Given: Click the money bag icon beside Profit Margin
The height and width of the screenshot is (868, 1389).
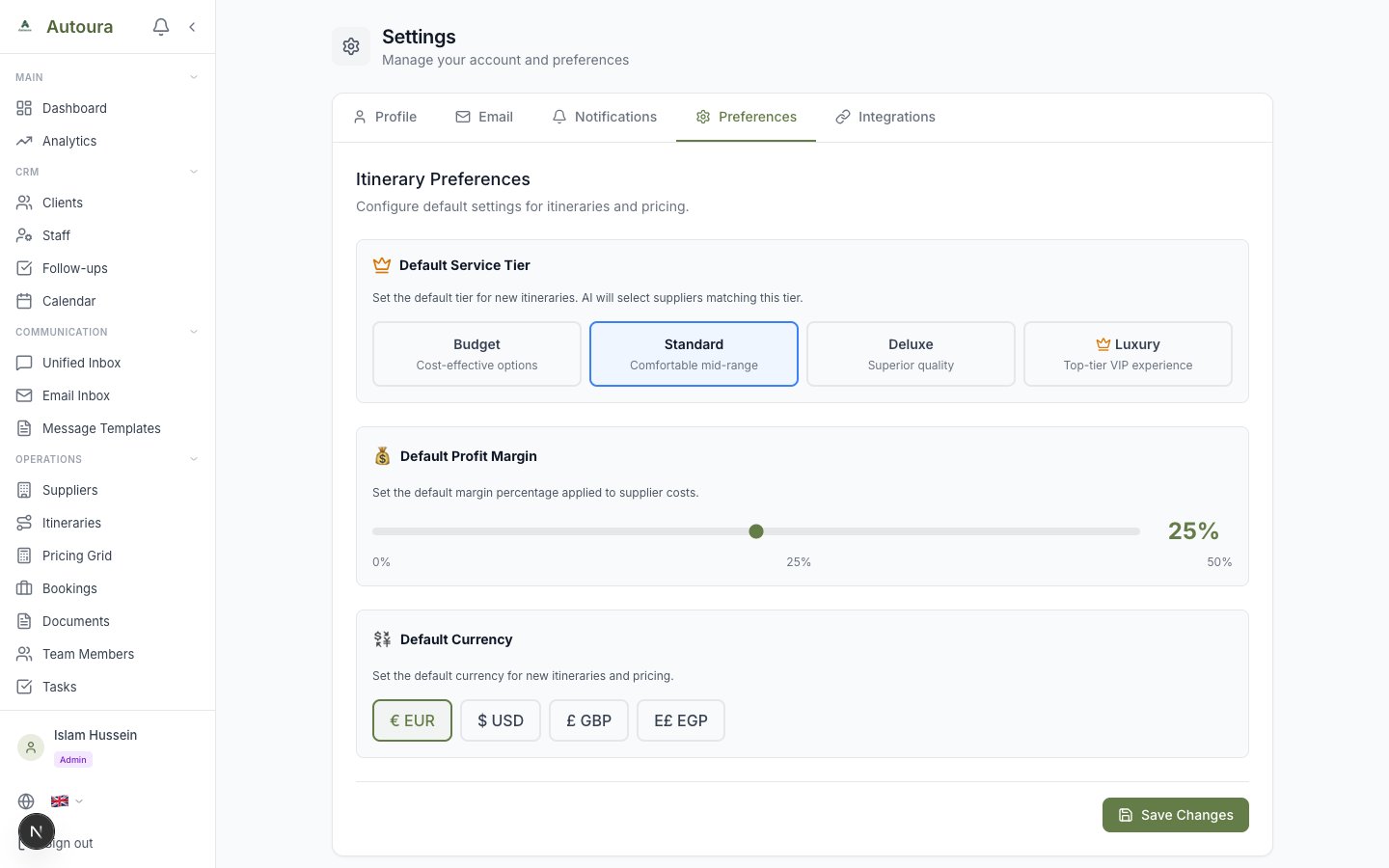Looking at the screenshot, I should (383, 456).
